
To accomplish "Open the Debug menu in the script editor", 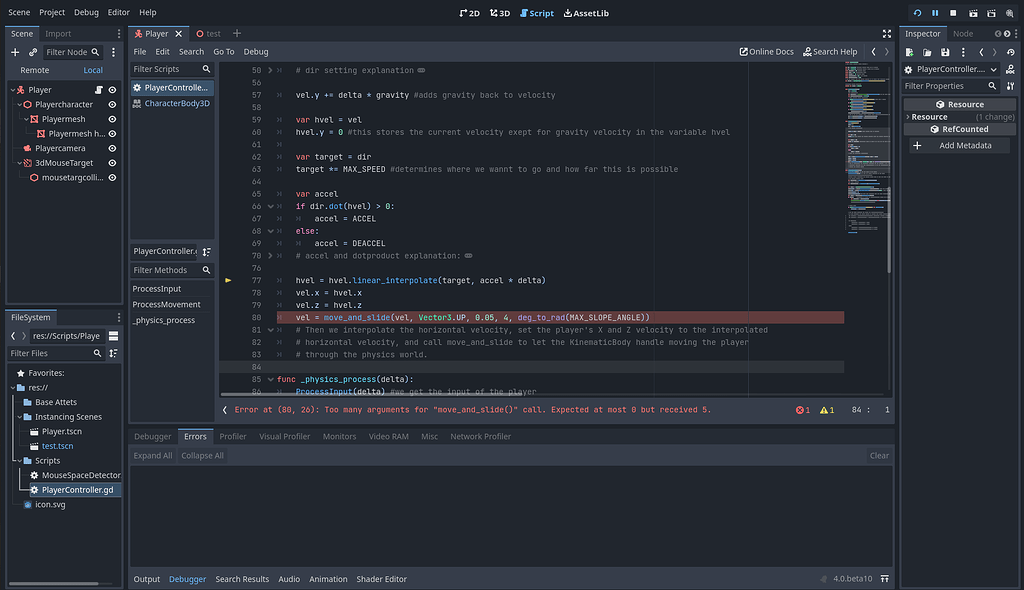I will point(256,51).
